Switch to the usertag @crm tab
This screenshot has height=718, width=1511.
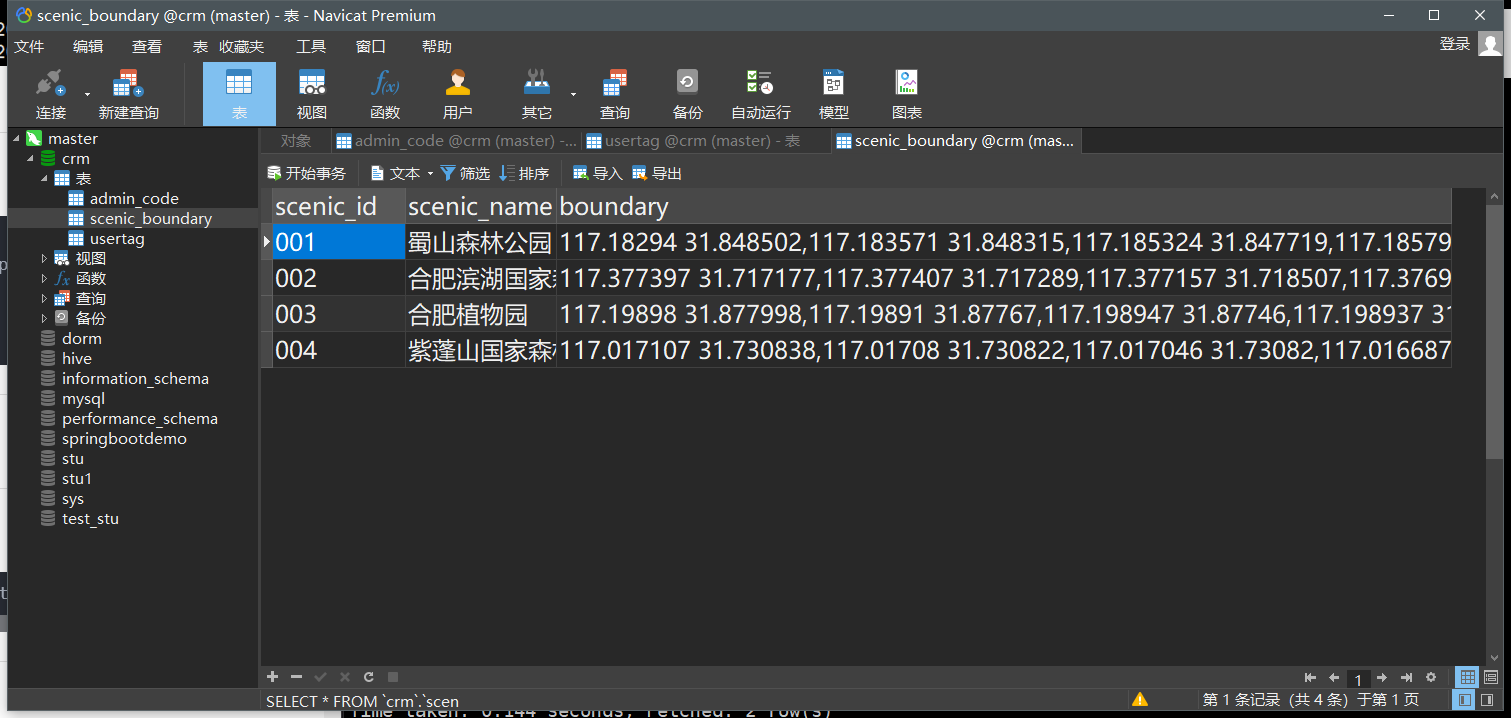point(705,141)
